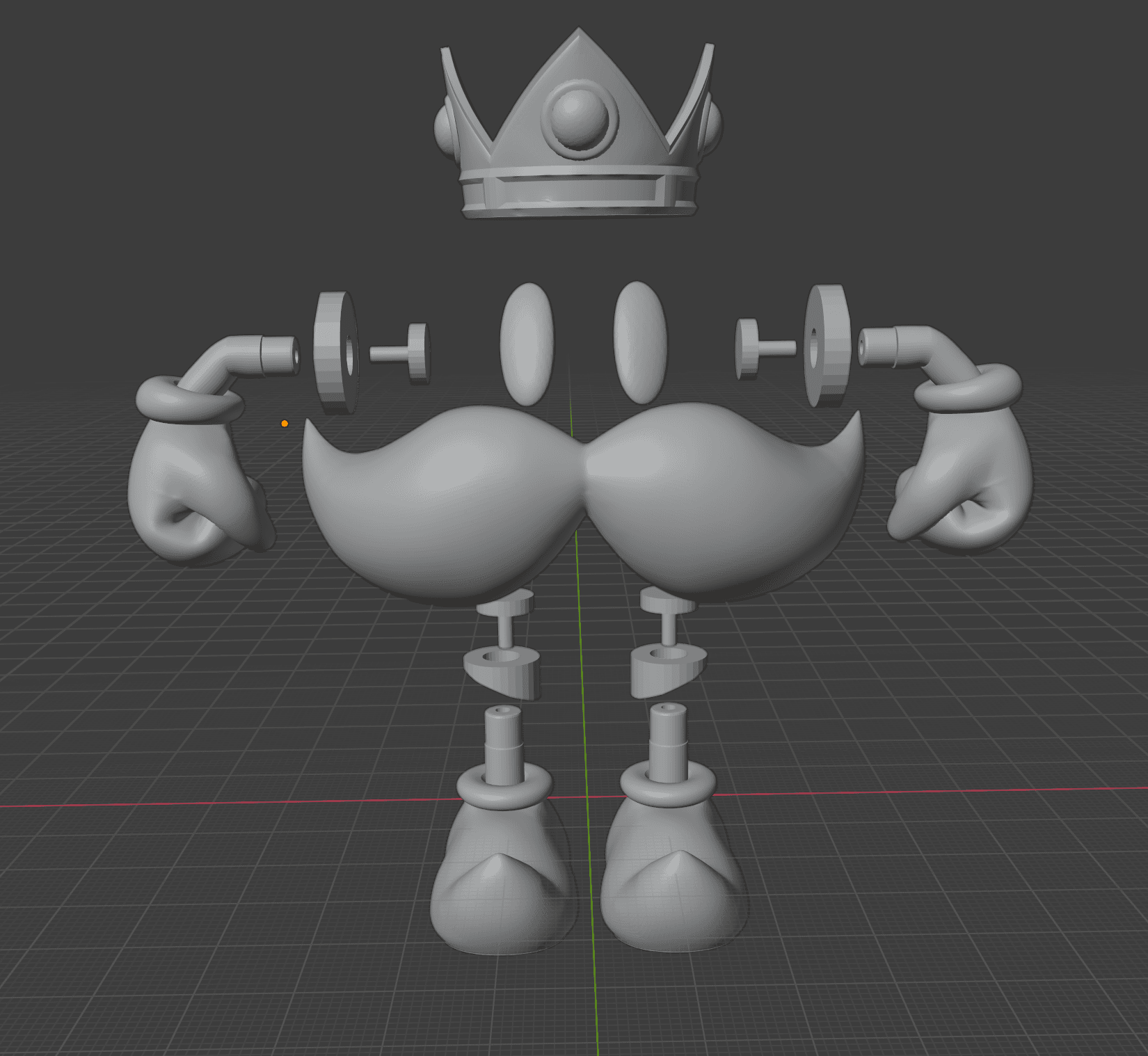Select the left large disc washer
Viewport: 1148px width, 1056px height.
click(x=336, y=353)
